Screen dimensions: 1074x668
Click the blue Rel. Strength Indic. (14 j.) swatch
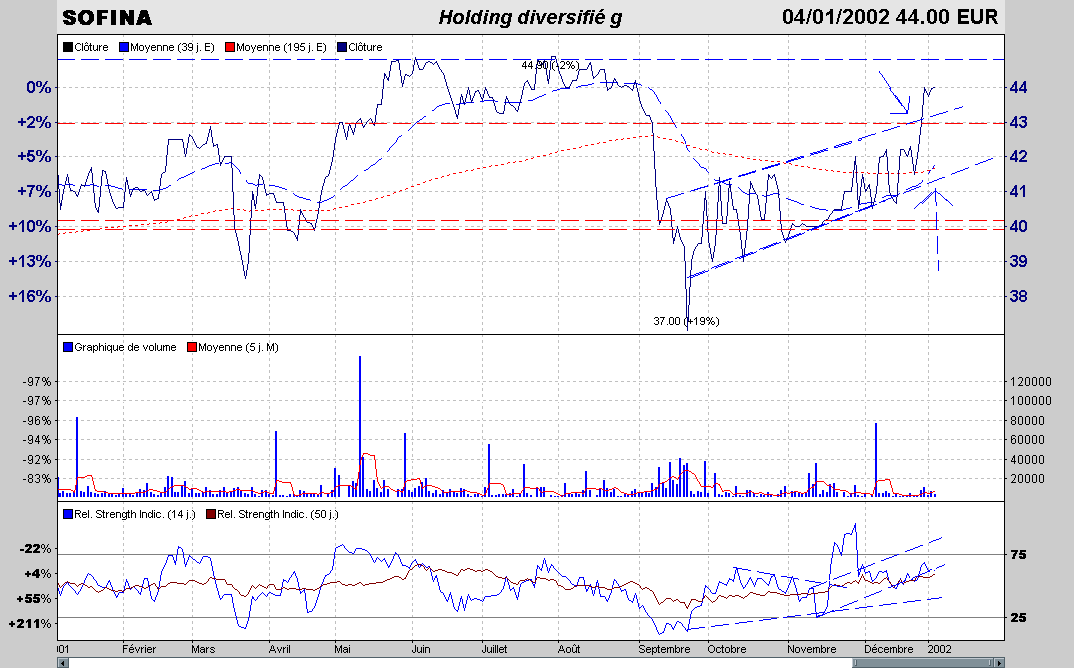coord(68,515)
